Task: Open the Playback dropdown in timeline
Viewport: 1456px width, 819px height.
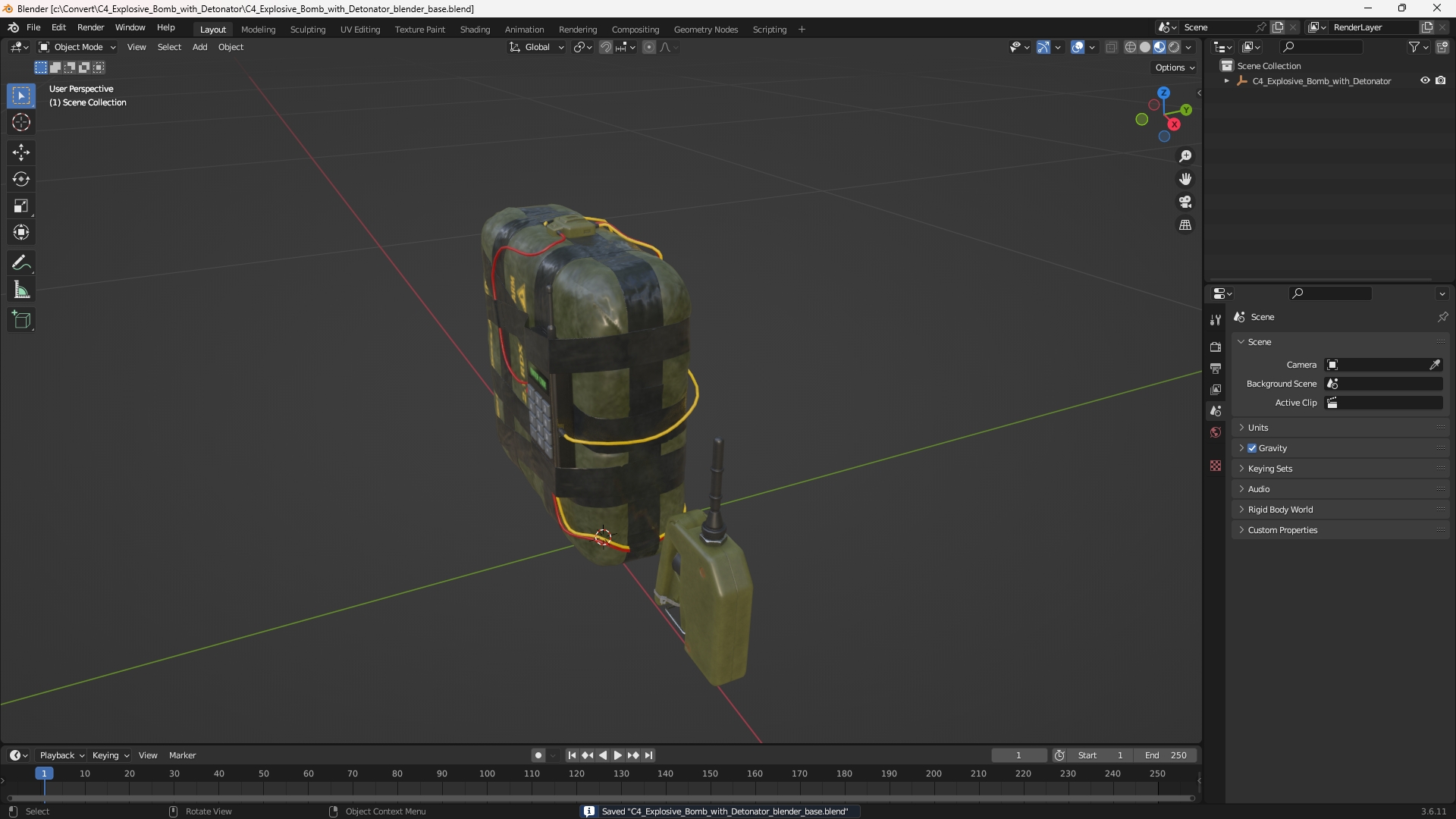Action: click(61, 755)
